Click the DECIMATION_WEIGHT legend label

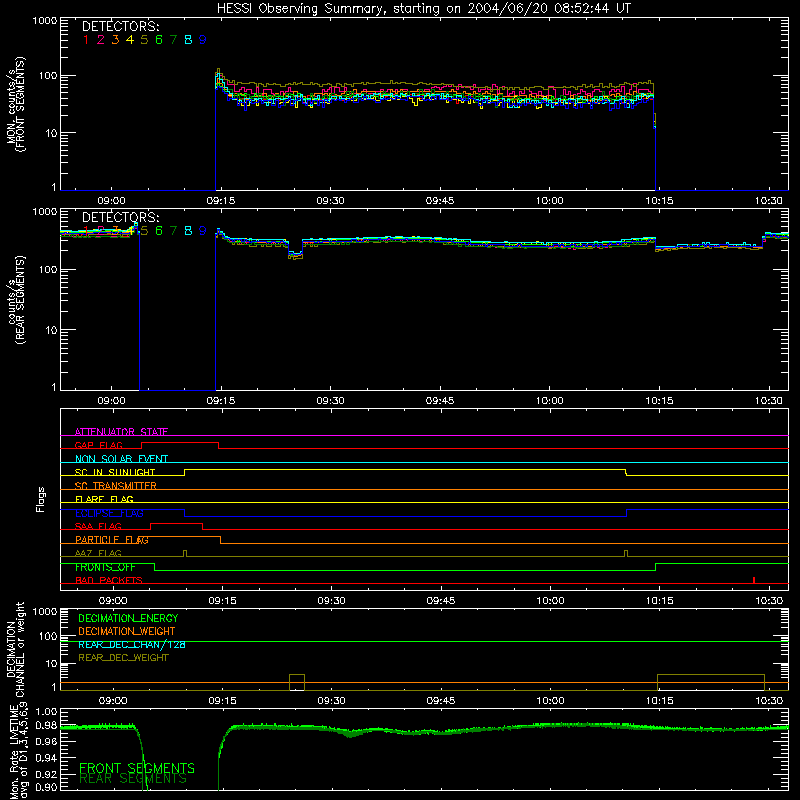pos(127,632)
